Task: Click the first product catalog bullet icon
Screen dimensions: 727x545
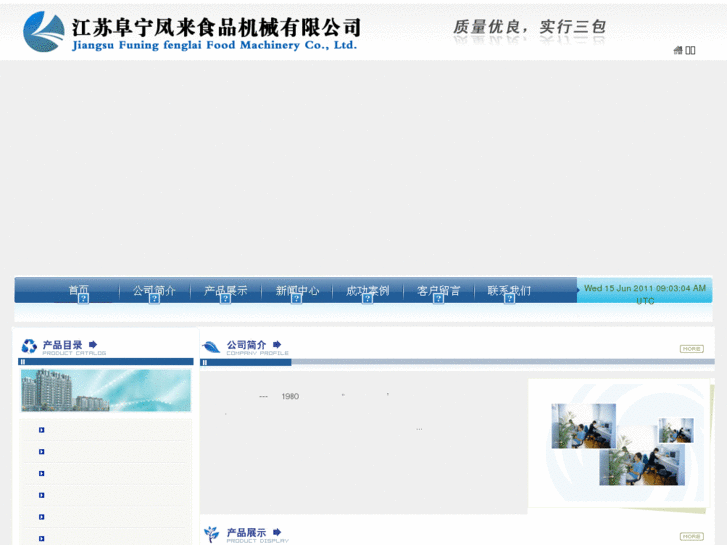Action: pyautogui.click(x=42, y=430)
